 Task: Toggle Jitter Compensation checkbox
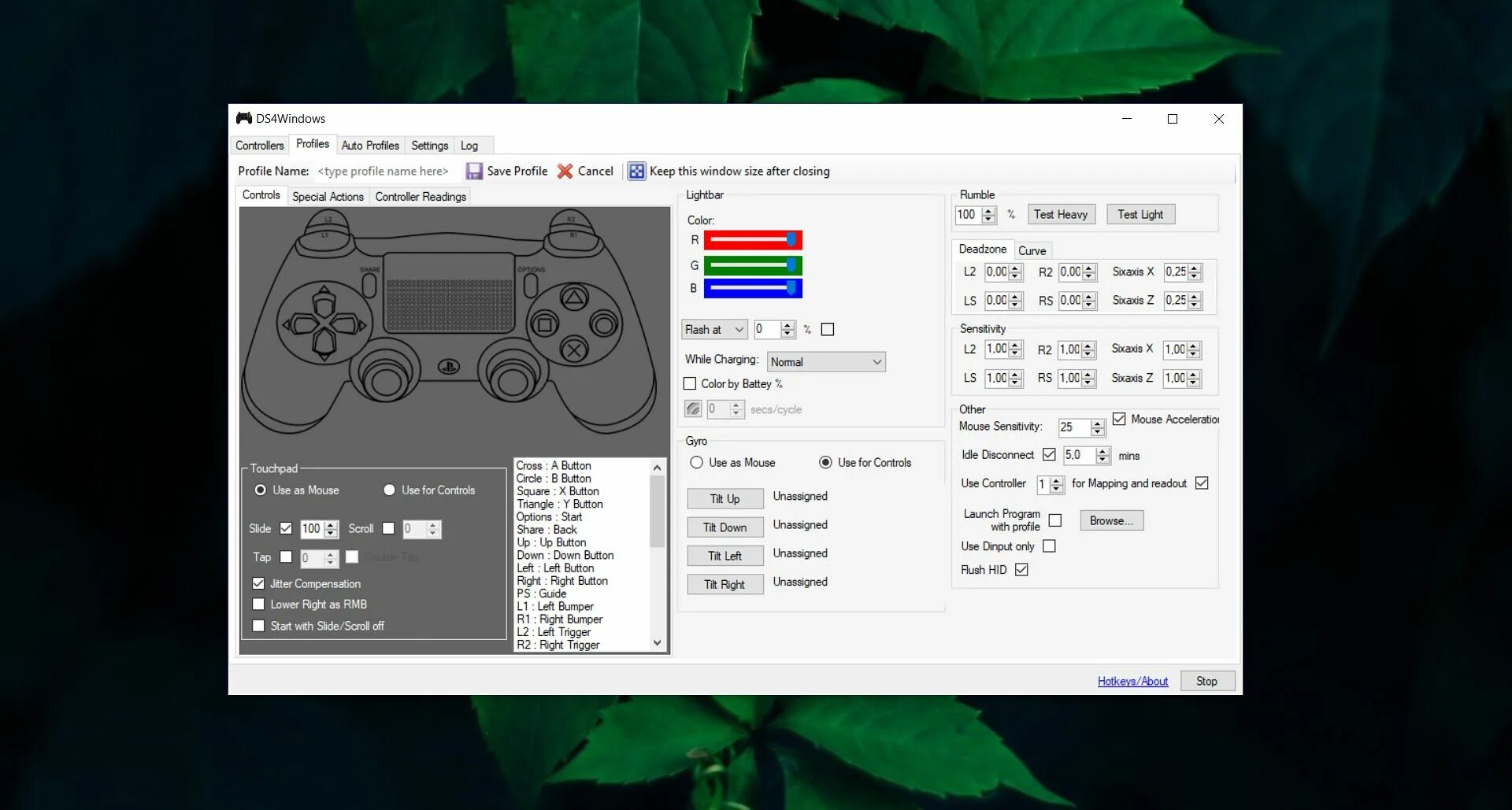[258, 583]
